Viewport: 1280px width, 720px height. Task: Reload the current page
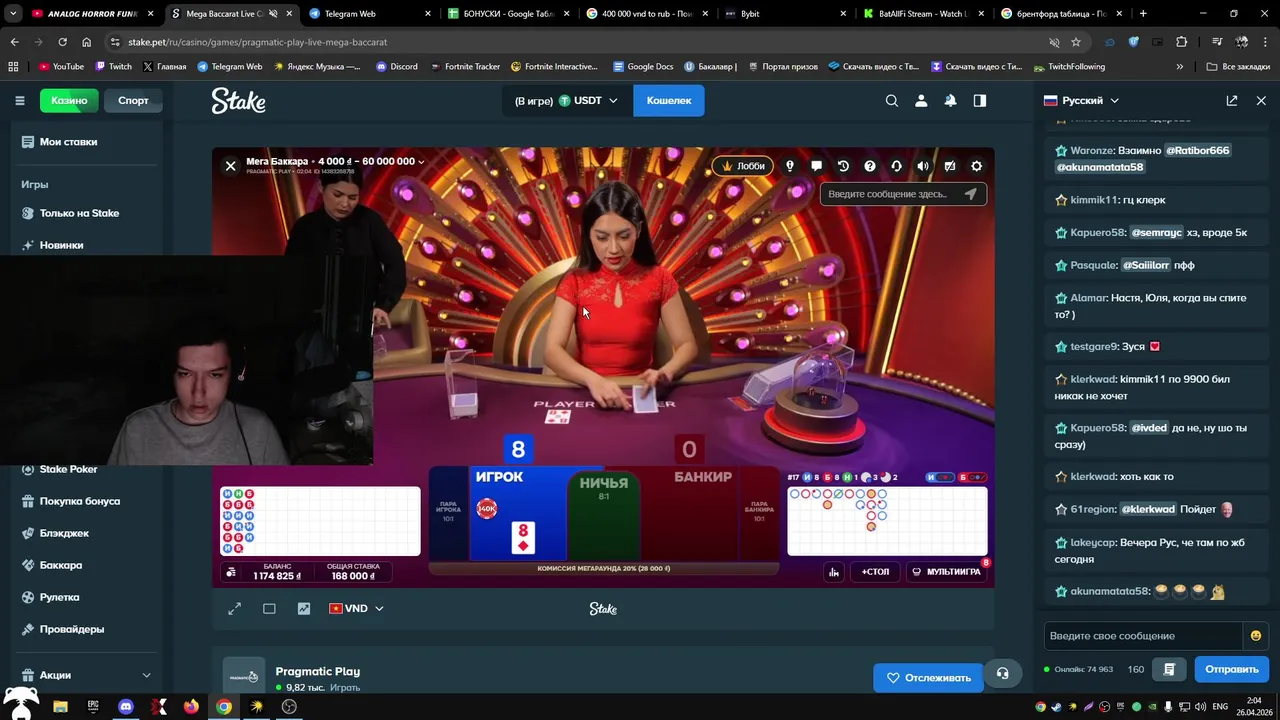point(62,42)
